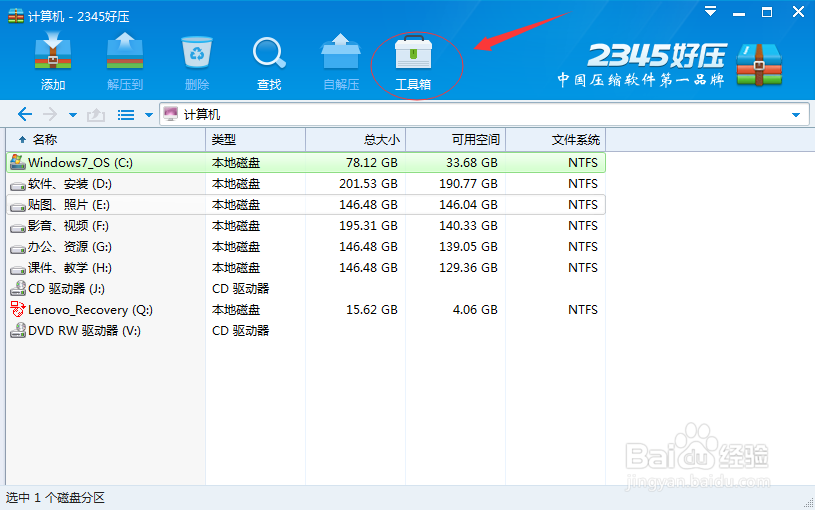The height and width of the screenshot is (510, 815).
Task: Click the list view mode icon
Action: point(126,115)
